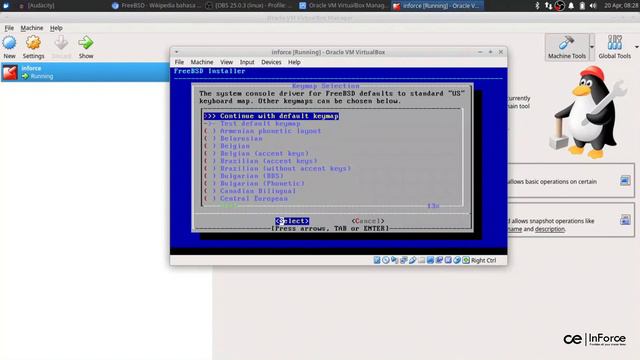This screenshot has width=640, height=360.
Task: Click network adapter icon in VM status bar
Action: [404, 260]
